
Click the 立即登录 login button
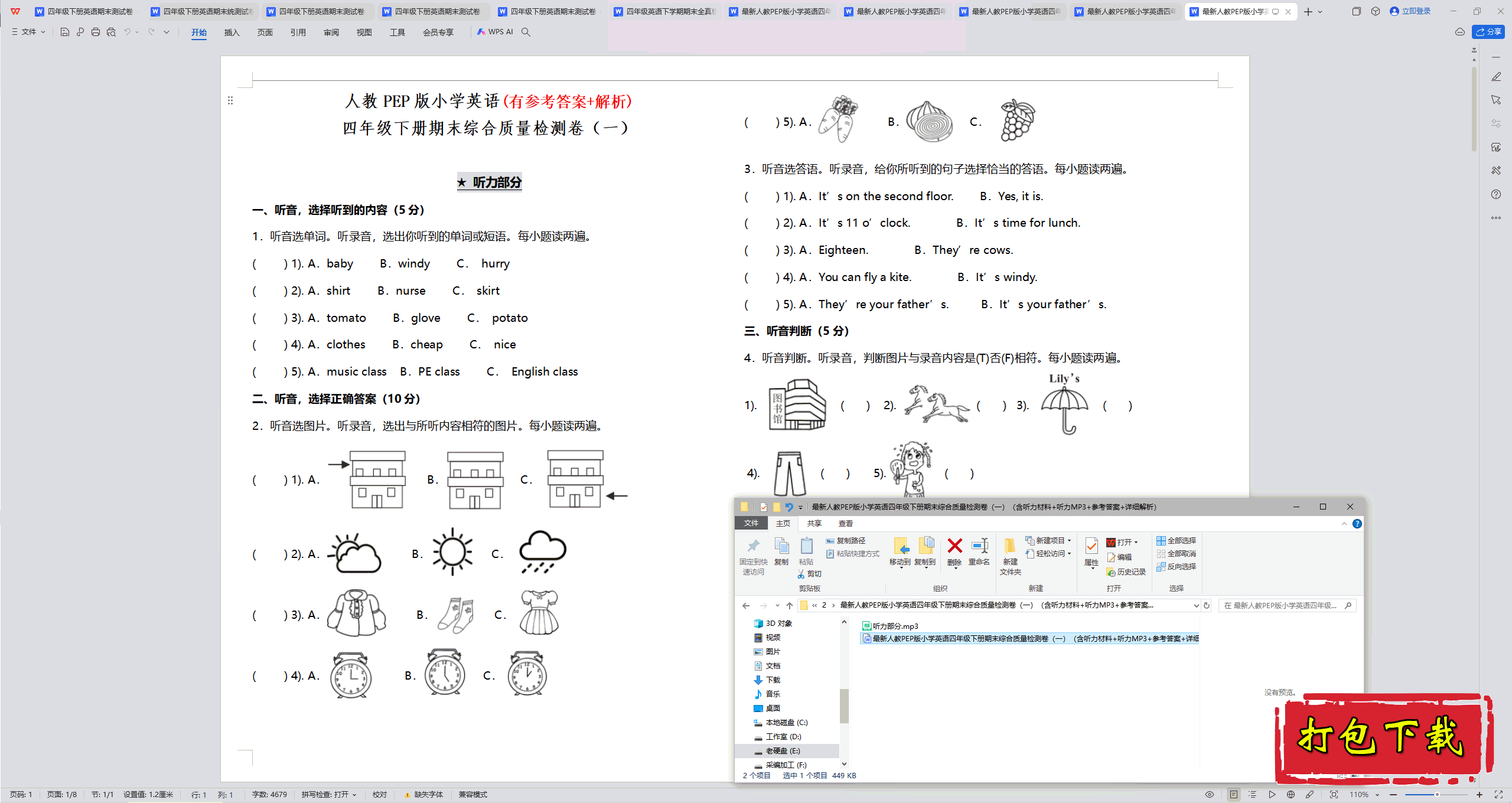[1410, 11]
